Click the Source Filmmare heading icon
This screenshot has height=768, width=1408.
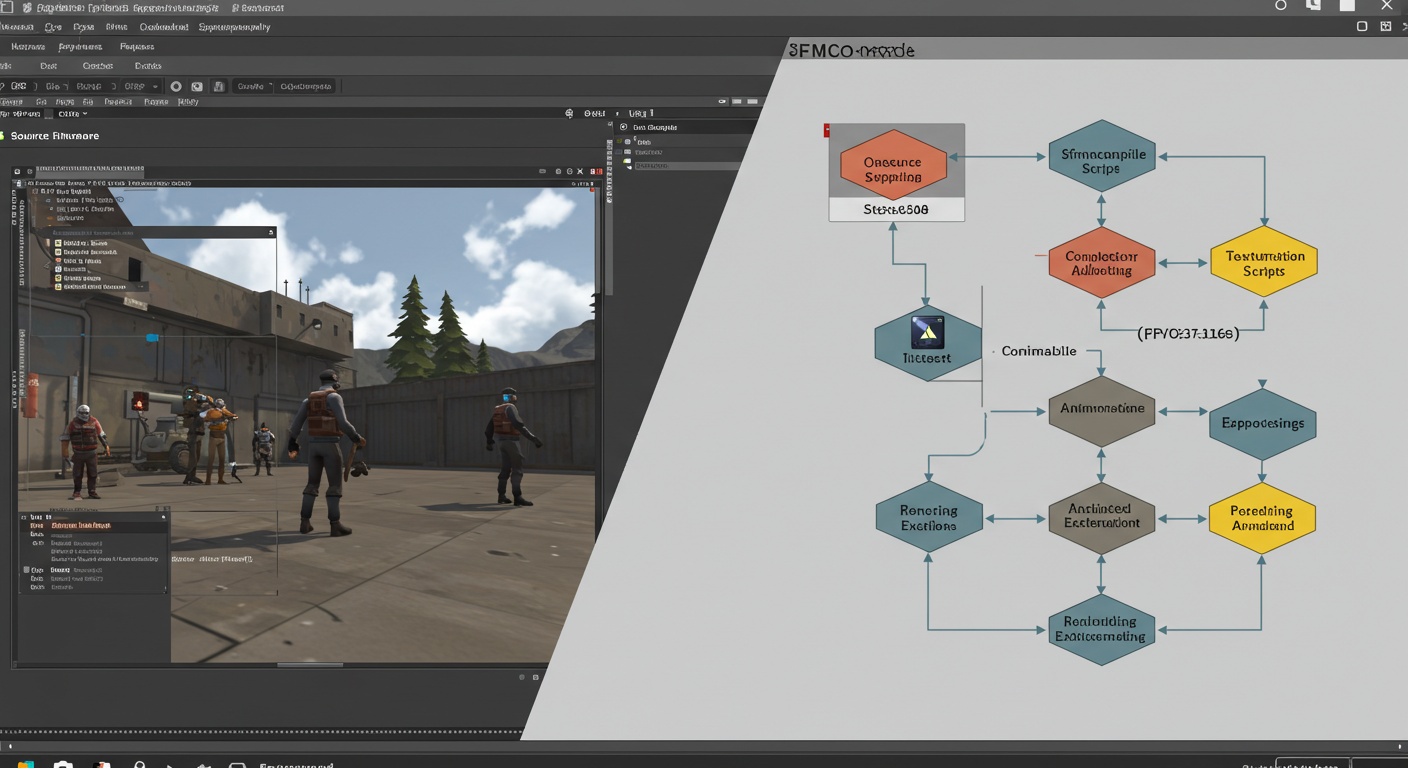click(3, 136)
